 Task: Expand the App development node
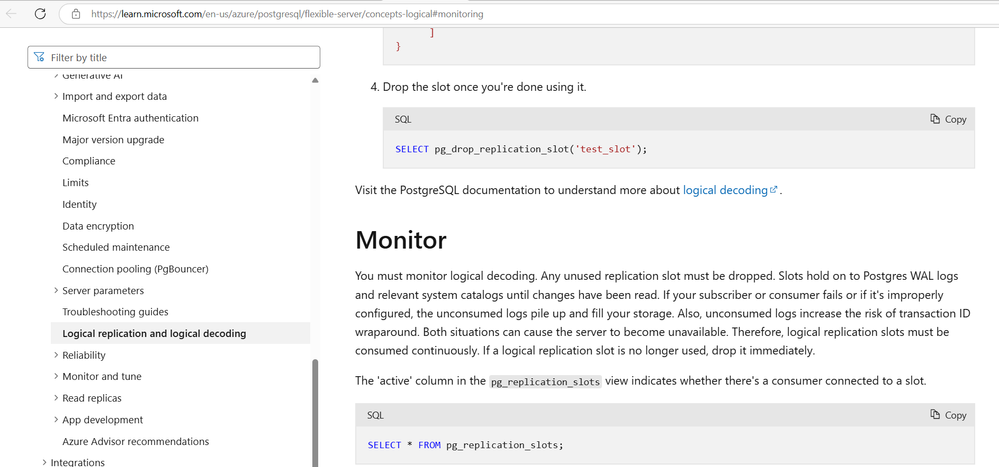point(56,420)
